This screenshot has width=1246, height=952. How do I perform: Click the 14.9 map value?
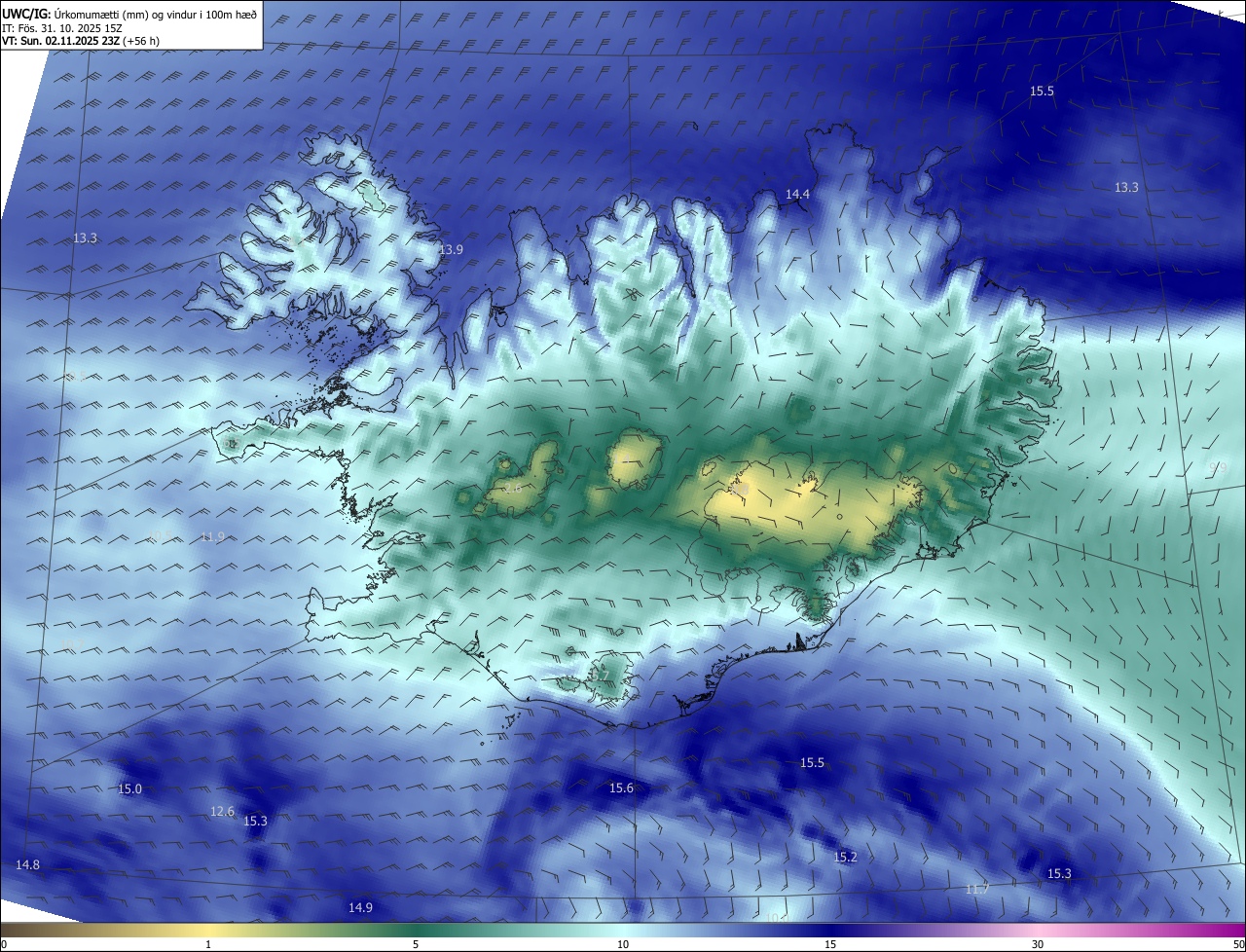tap(360, 908)
